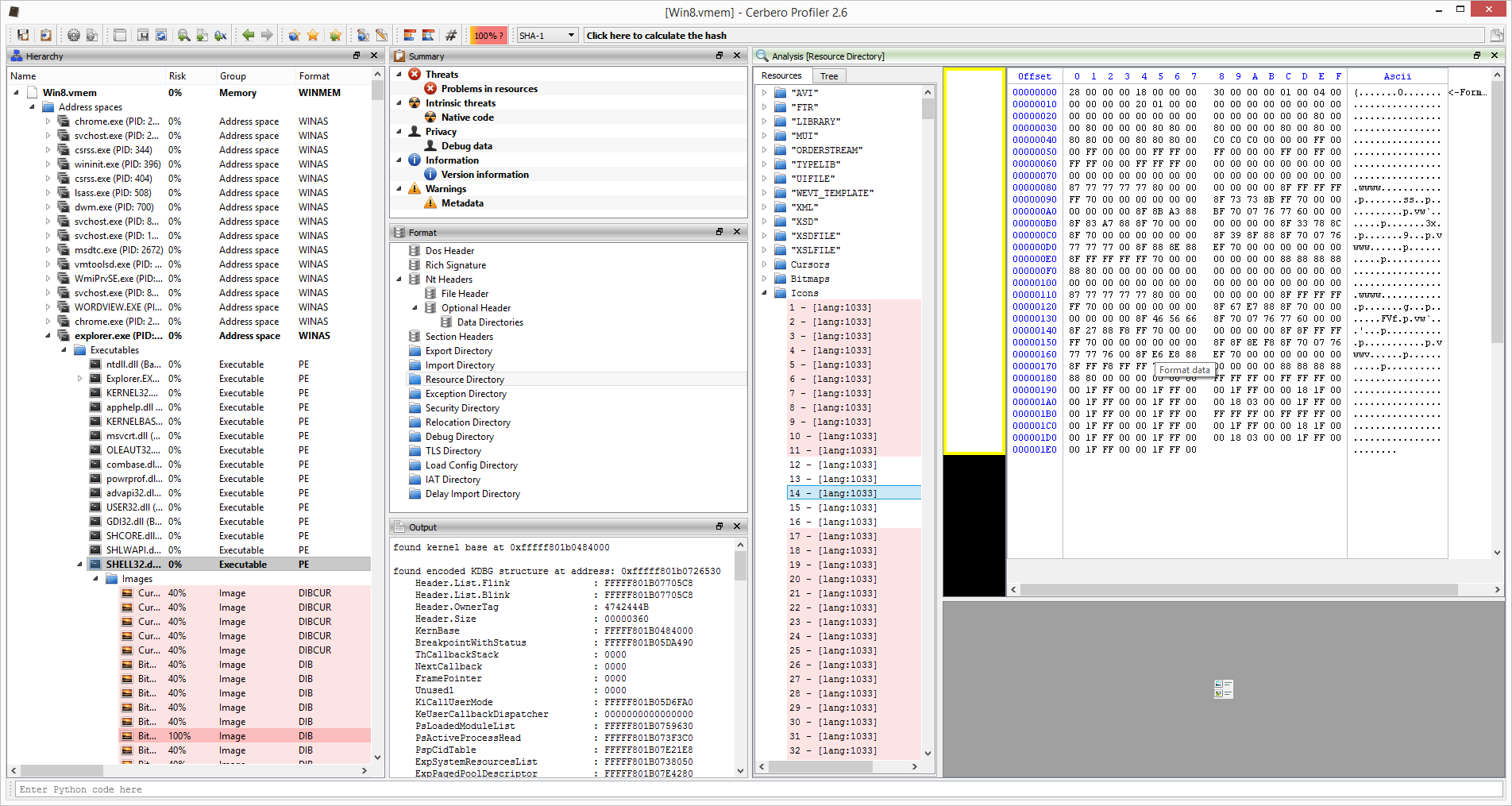Select Version information entry

[x=484, y=174]
